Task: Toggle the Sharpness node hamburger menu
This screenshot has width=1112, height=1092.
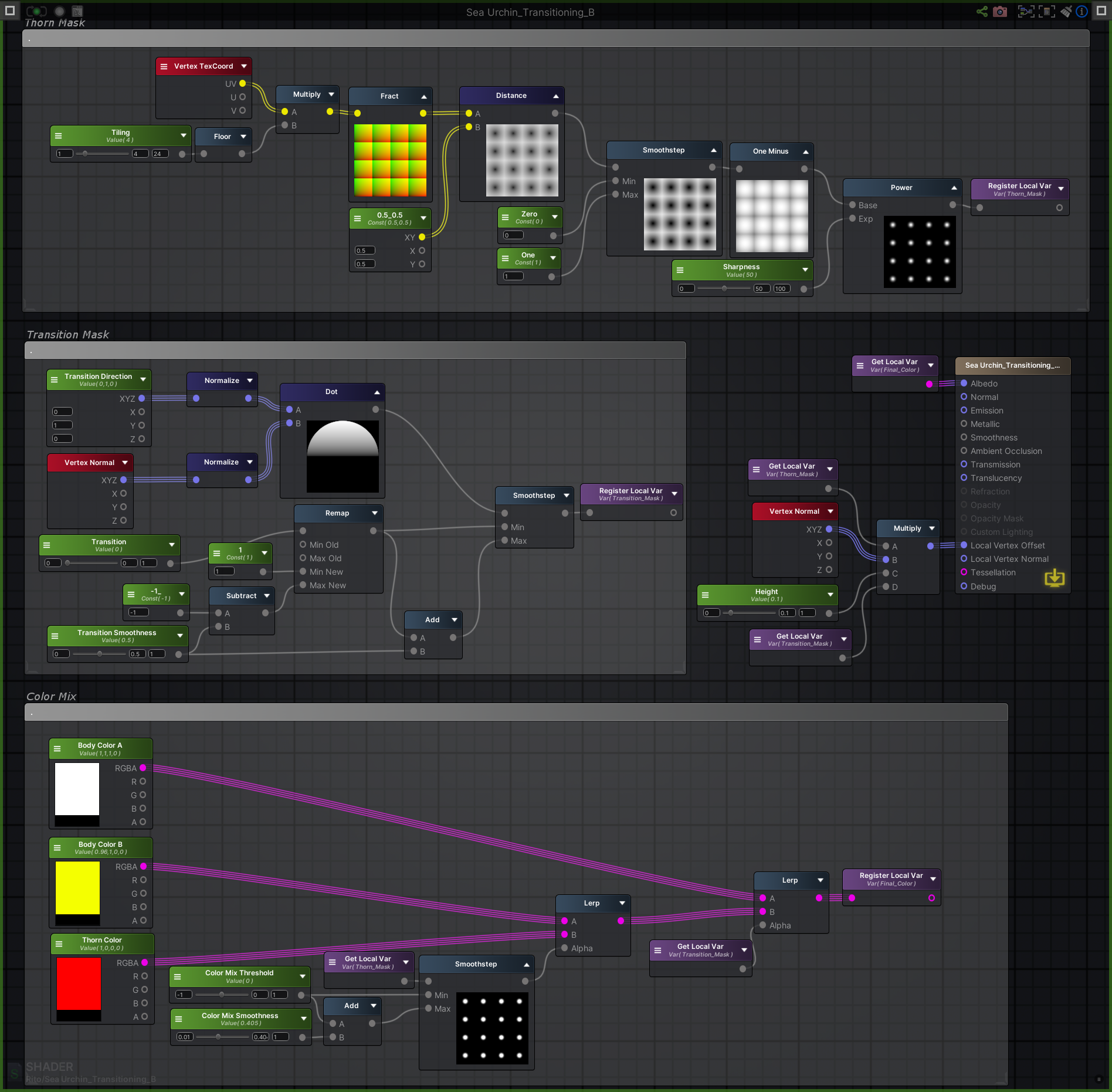Action: pos(680,270)
